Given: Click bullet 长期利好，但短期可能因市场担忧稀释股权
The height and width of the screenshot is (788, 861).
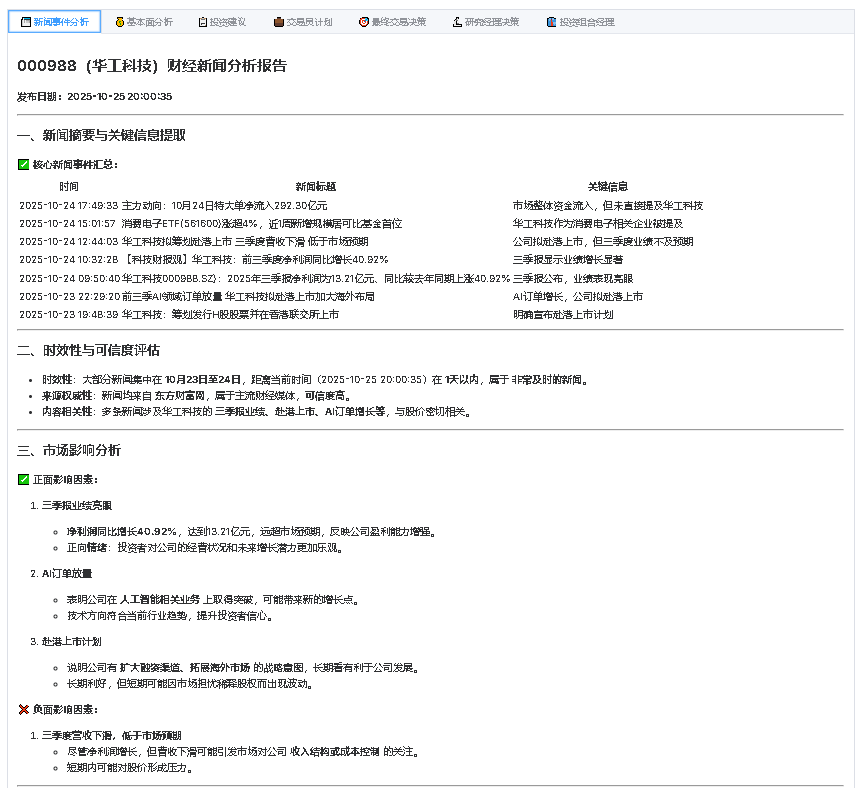Looking at the screenshot, I should coord(189,684).
